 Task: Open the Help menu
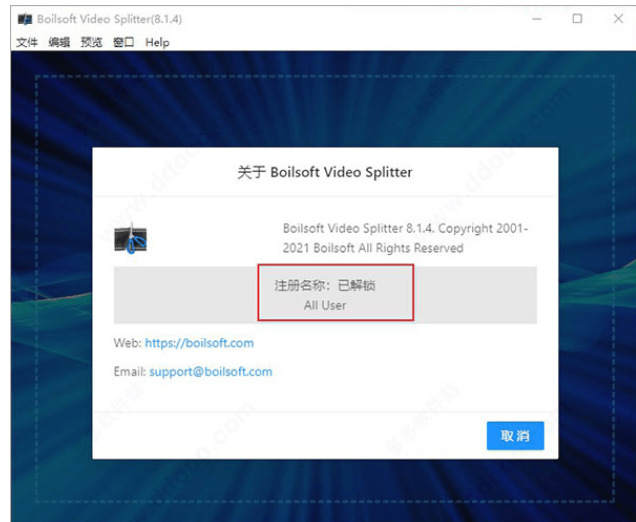coord(157,43)
